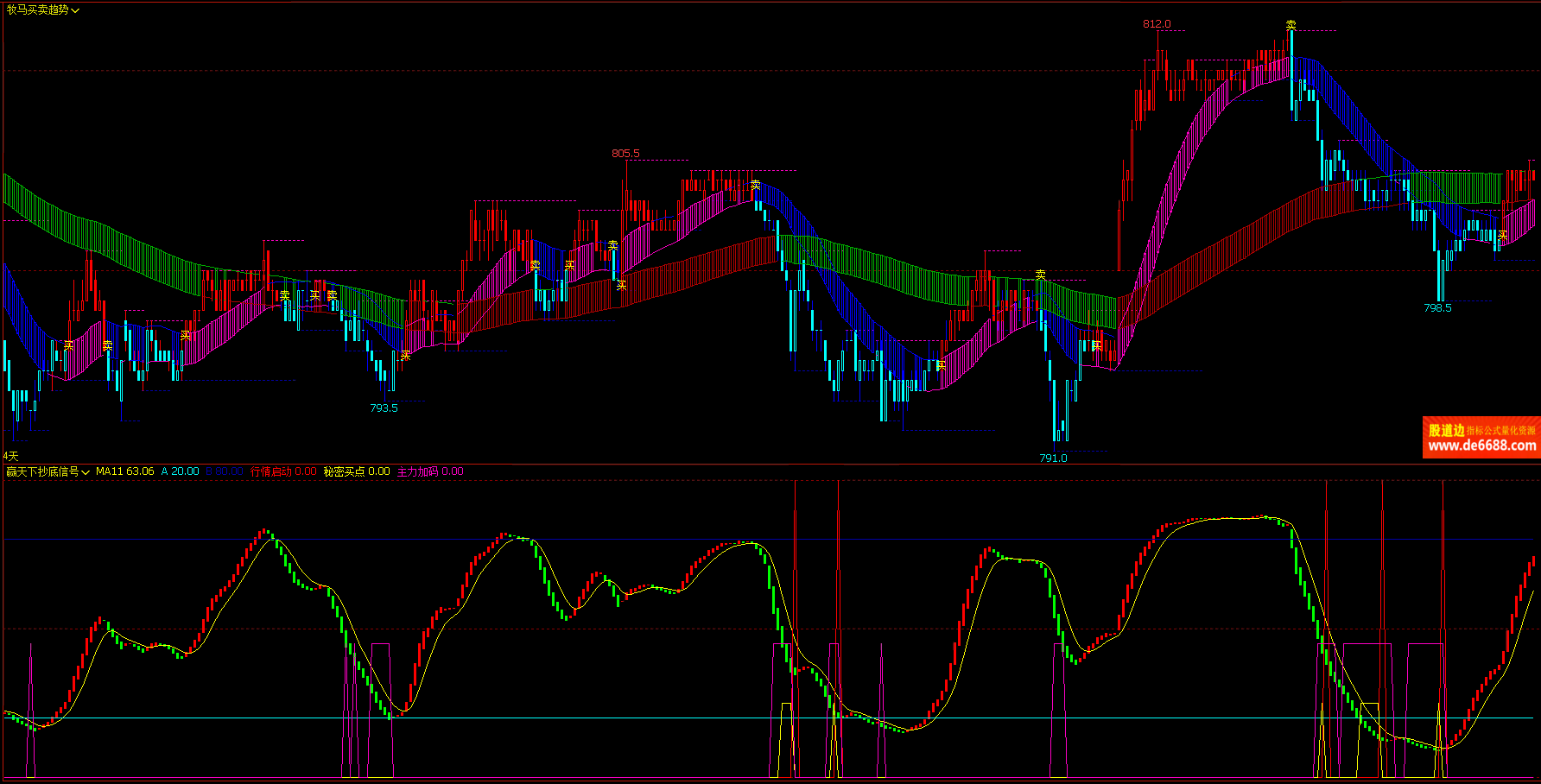Click the dark blue B 80.00 parameter
This screenshot has height=784, width=1541.
coord(225,471)
